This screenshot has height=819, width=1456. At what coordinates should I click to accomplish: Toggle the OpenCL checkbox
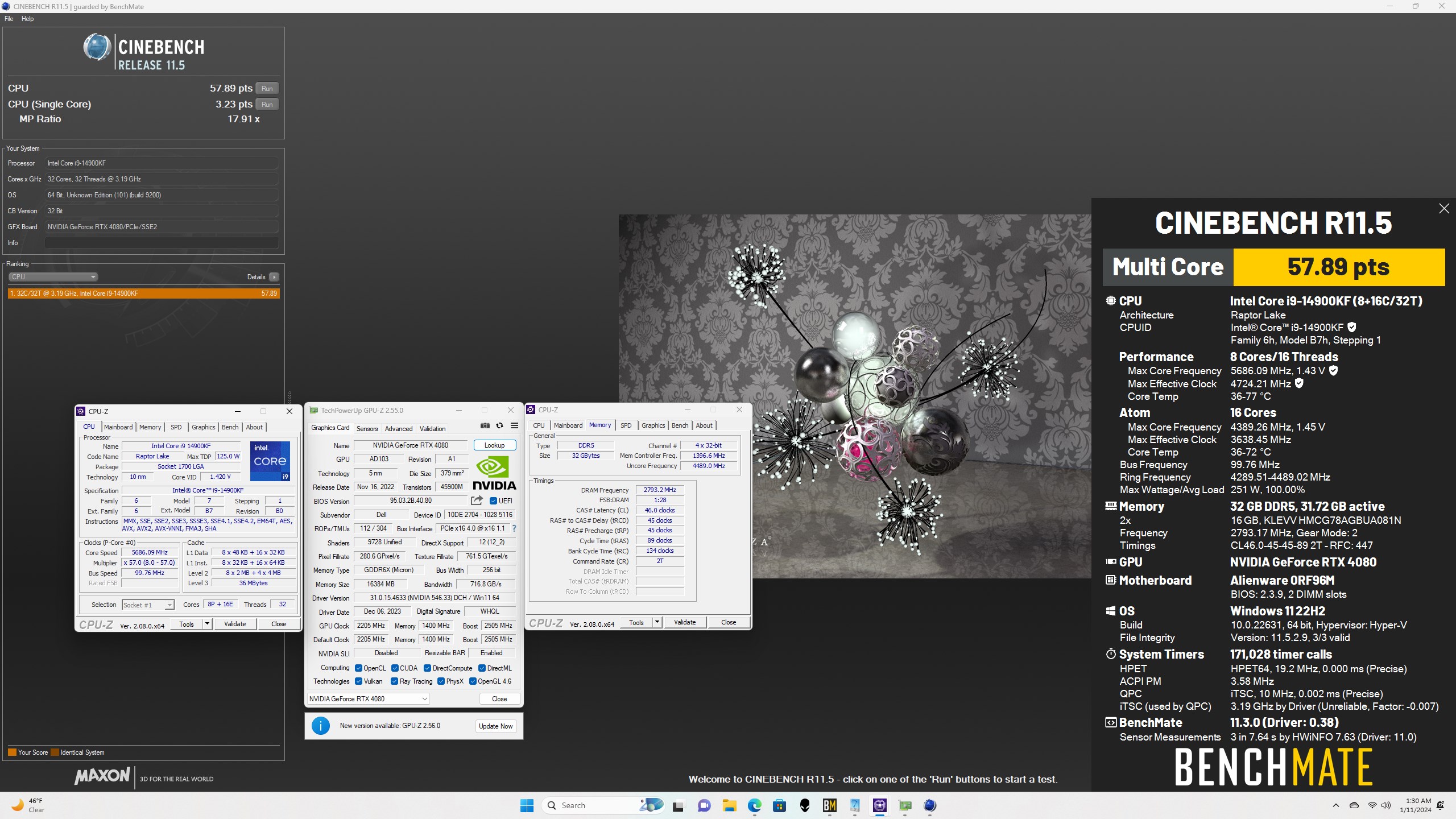pos(358,668)
